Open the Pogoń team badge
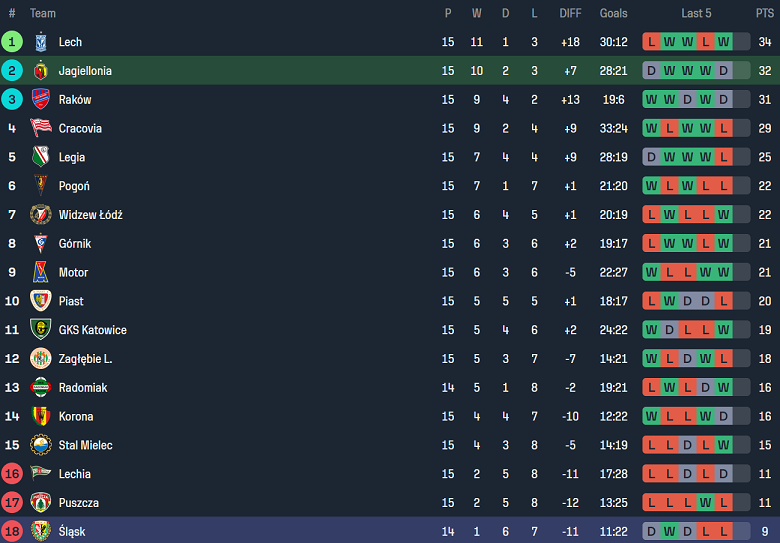 click(x=41, y=186)
